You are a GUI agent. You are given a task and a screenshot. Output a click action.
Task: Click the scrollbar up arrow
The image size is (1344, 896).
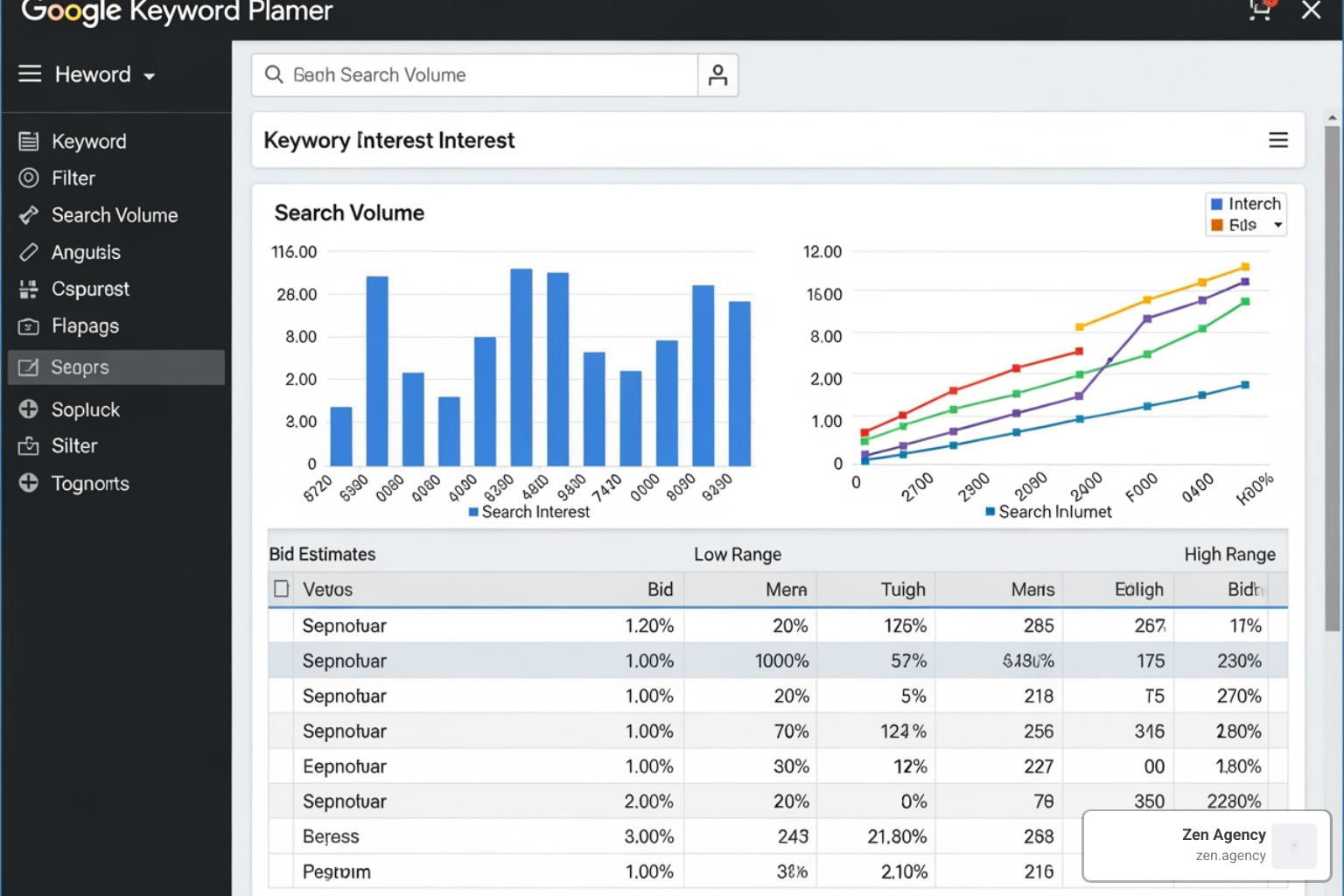1332,117
